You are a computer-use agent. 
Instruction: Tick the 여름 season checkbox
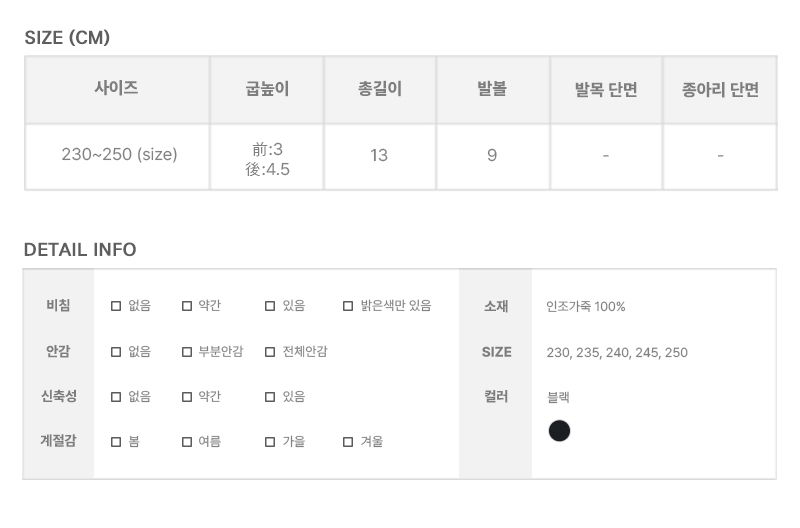click(187, 441)
